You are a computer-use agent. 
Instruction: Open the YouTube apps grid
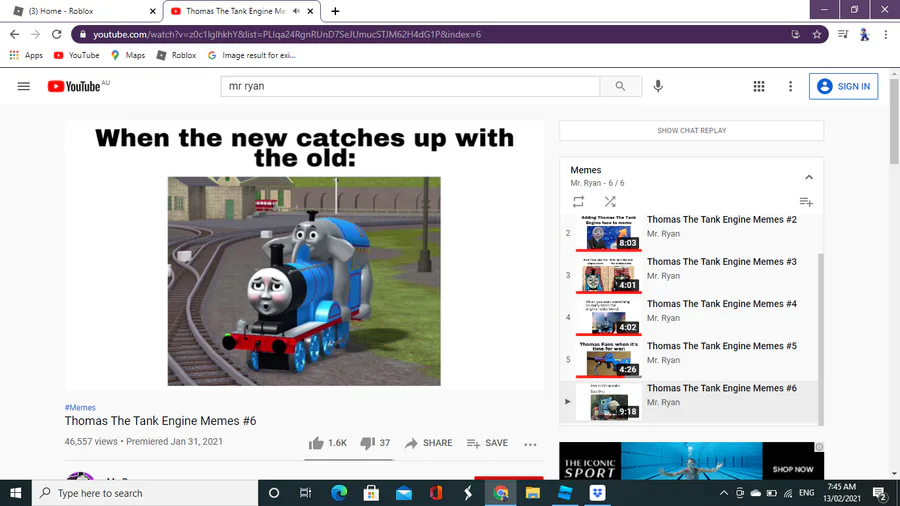(x=759, y=86)
